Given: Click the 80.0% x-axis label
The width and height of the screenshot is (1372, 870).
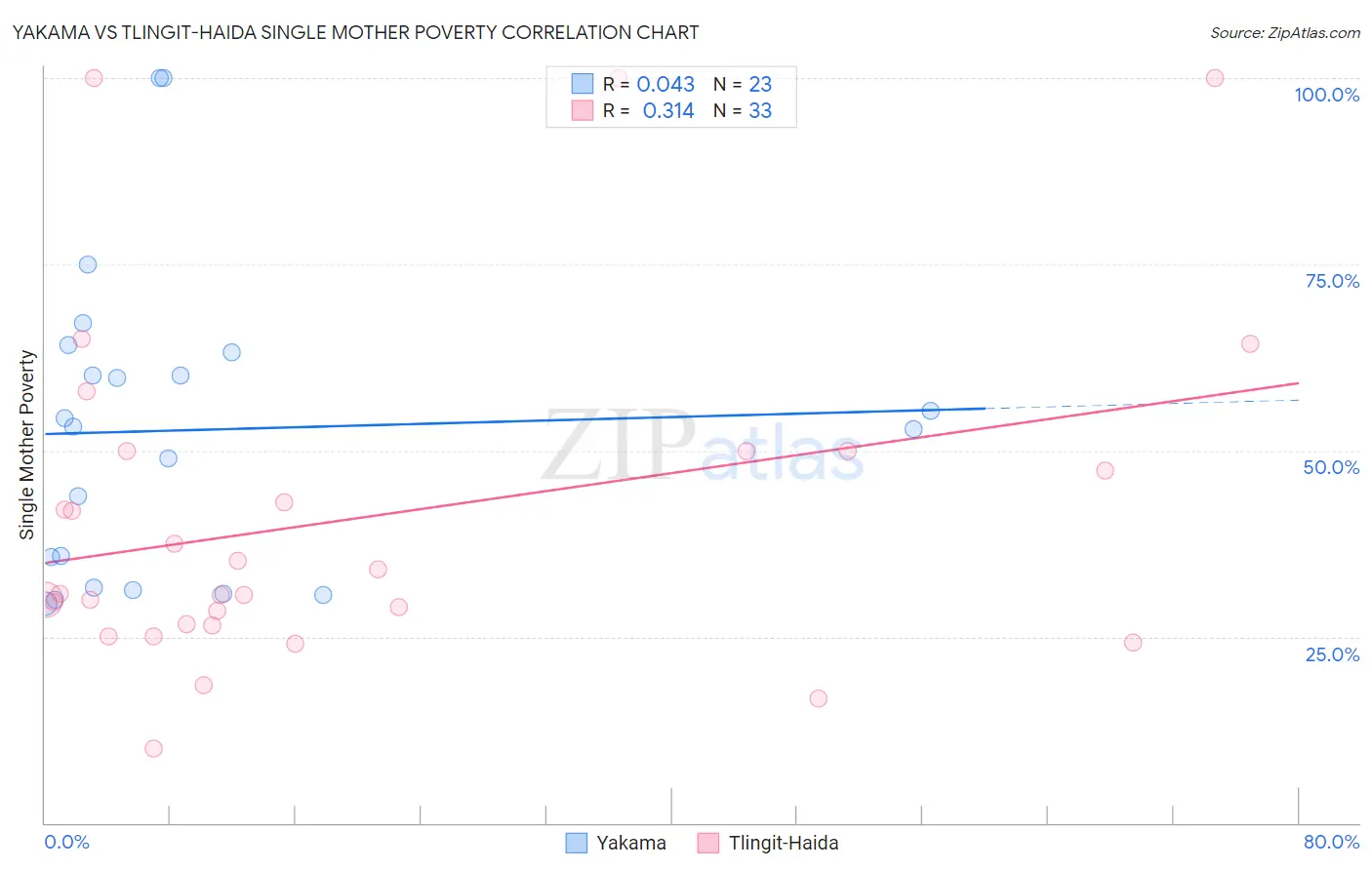Looking at the screenshot, I should coord(1331,842).
